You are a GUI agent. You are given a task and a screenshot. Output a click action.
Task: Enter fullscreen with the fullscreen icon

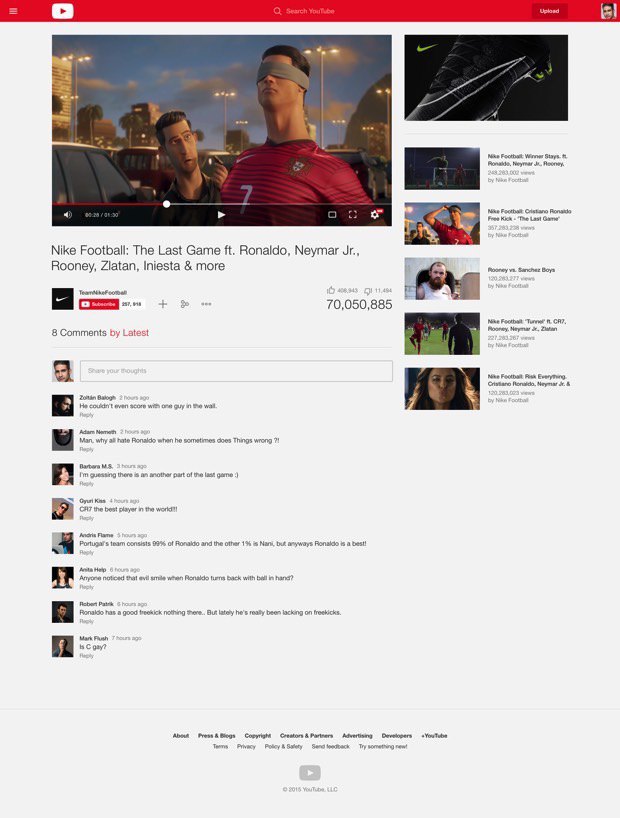coord(353,214)
